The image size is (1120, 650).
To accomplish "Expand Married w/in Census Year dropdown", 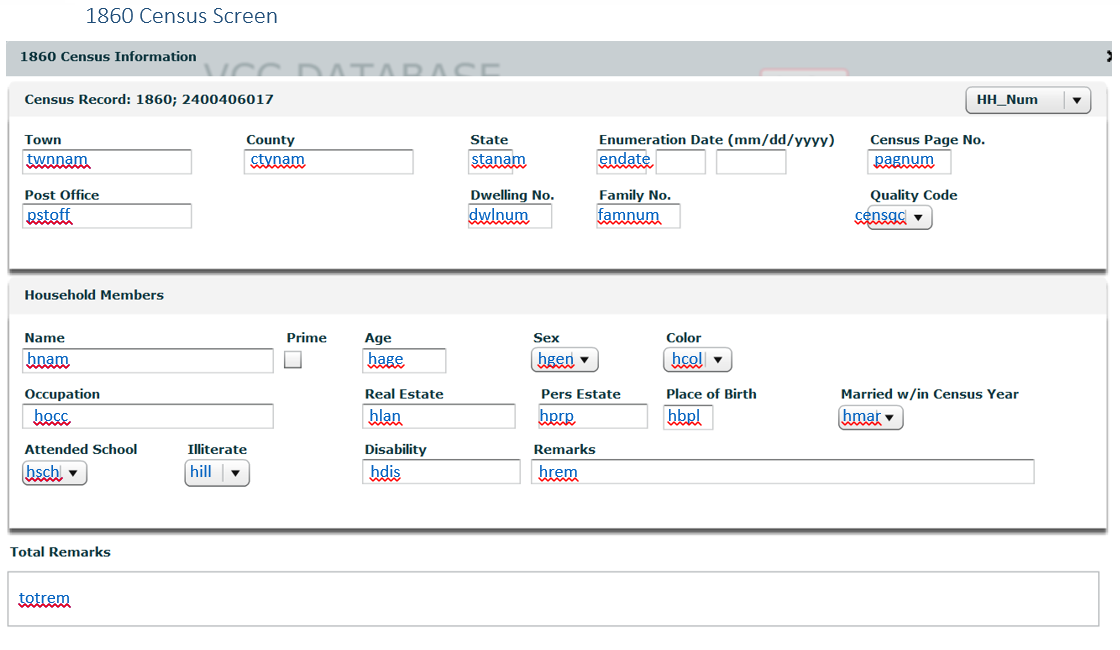I will click(871, 418).
